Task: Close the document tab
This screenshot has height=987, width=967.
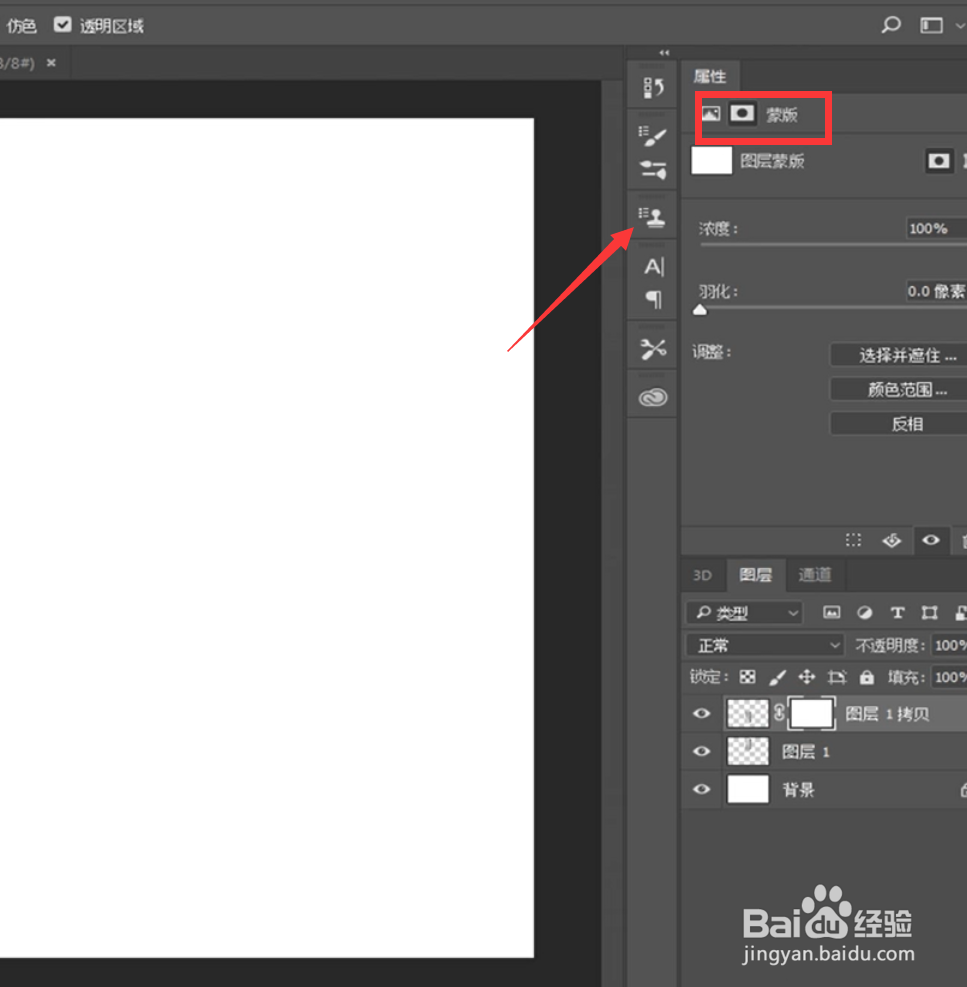Action: (x=51, y=63)
